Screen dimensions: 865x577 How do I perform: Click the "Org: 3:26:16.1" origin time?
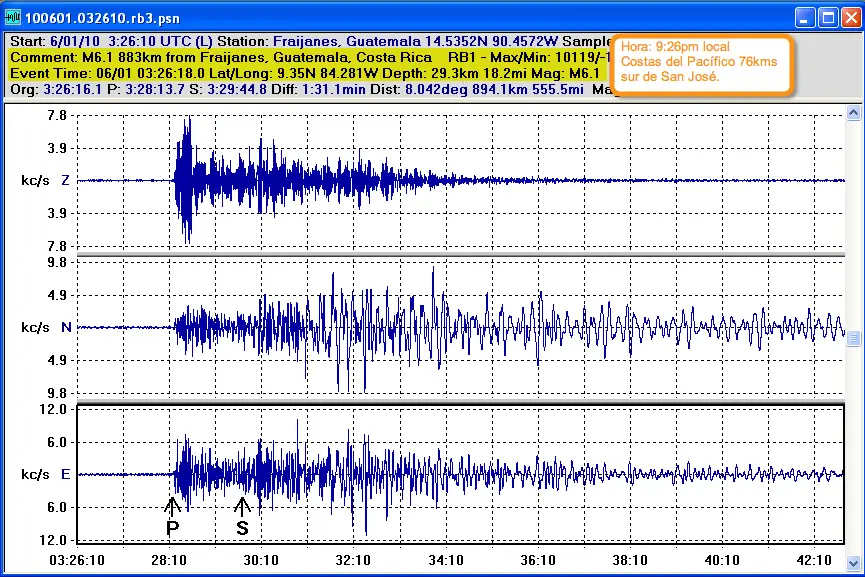pos(56,89)
